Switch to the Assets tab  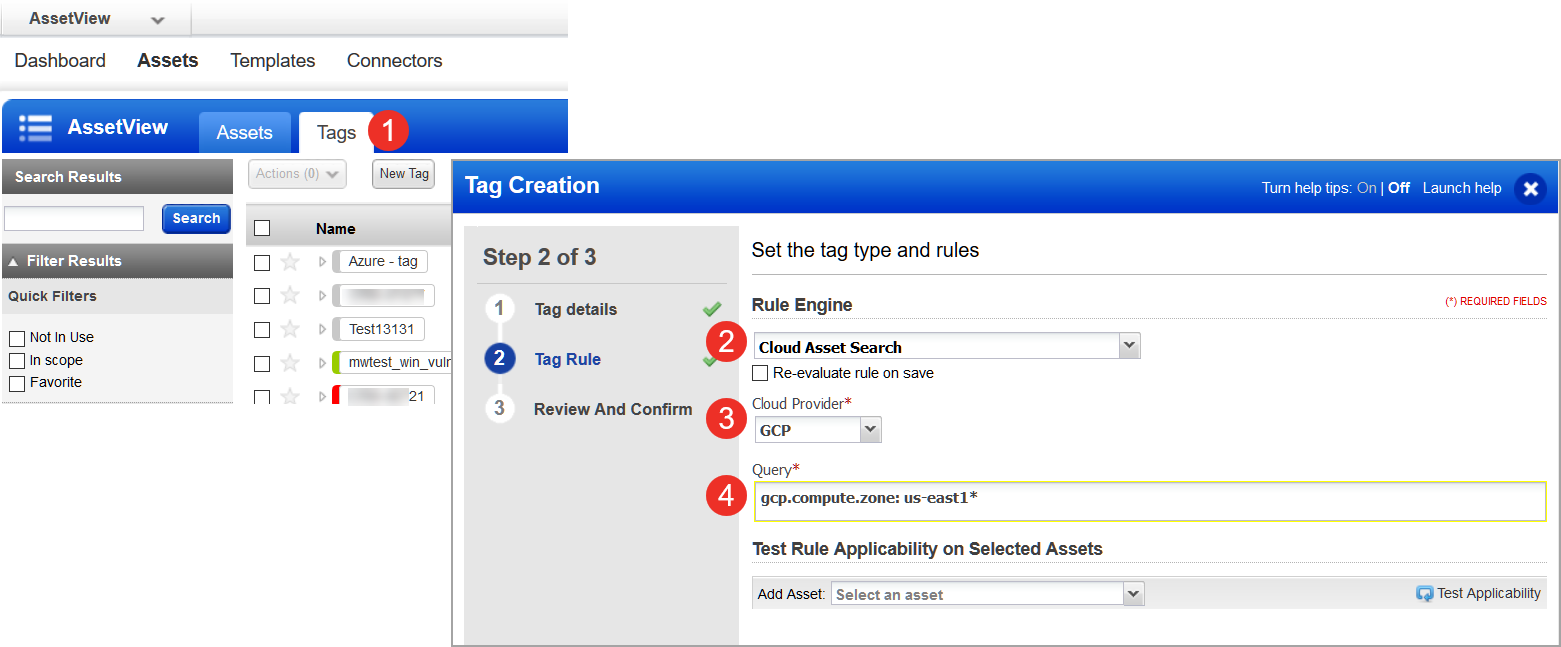pyautogui.click(x=245, y=131)
